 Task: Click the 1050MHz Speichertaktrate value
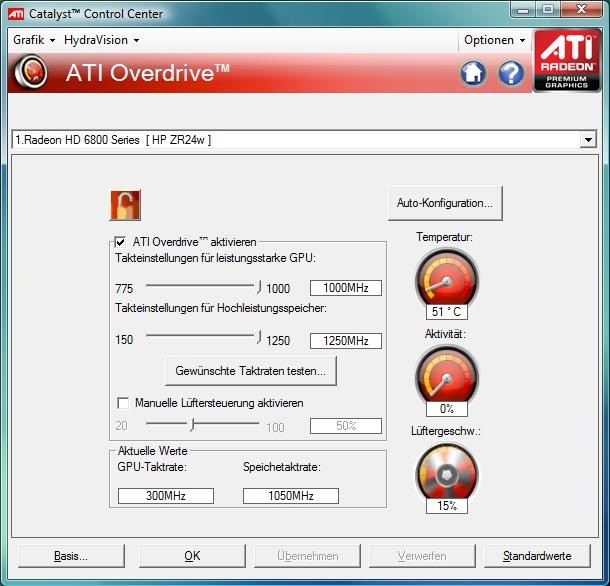click(x=291, y=496)
